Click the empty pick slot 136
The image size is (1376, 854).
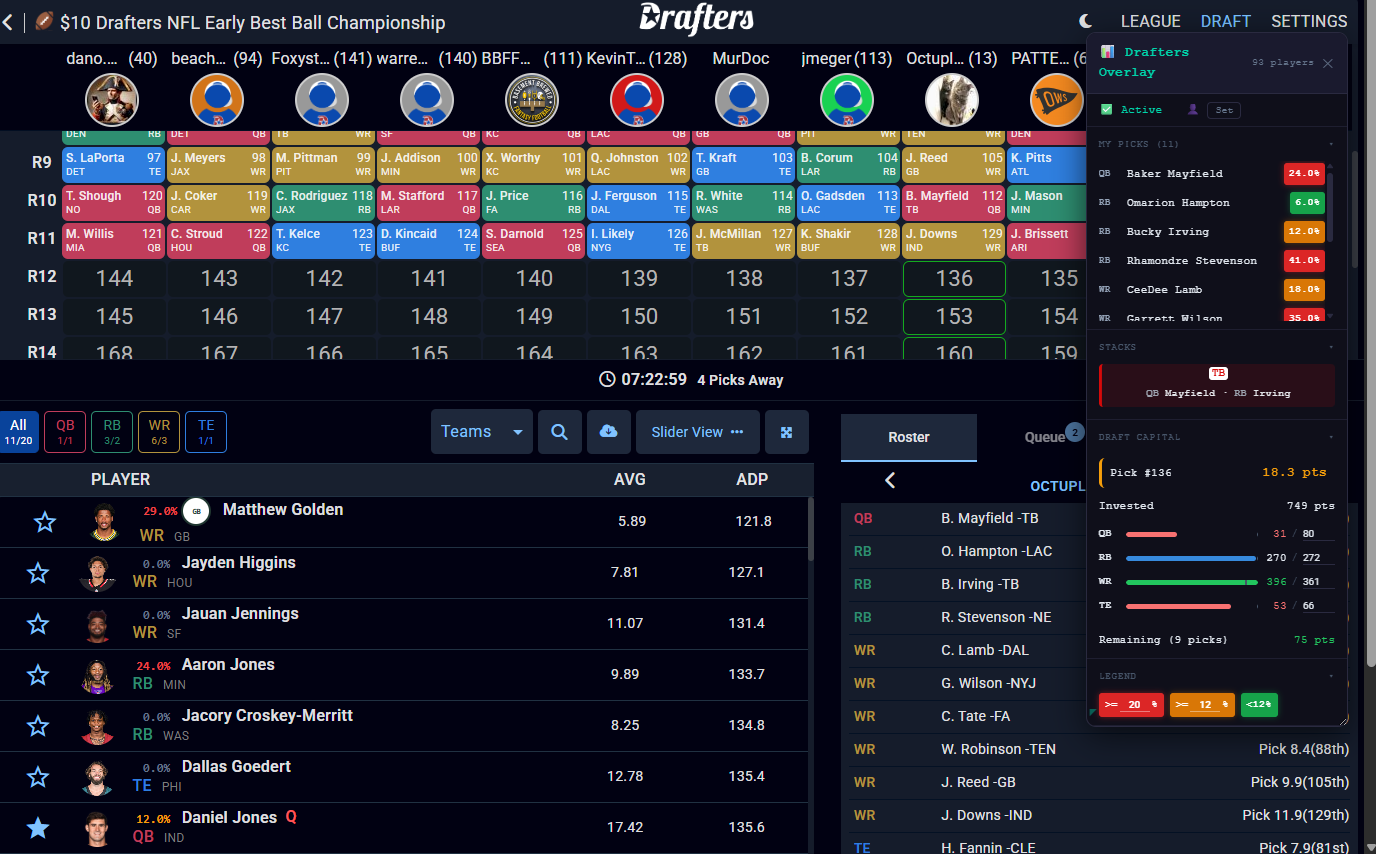[954, 279]
